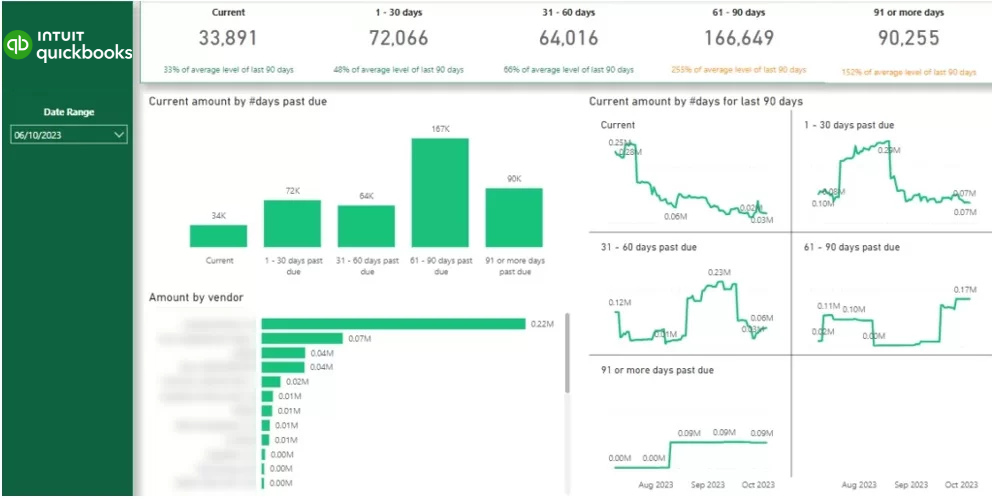Click the 167K bar for 61 - 90 days

click(440, 192)
